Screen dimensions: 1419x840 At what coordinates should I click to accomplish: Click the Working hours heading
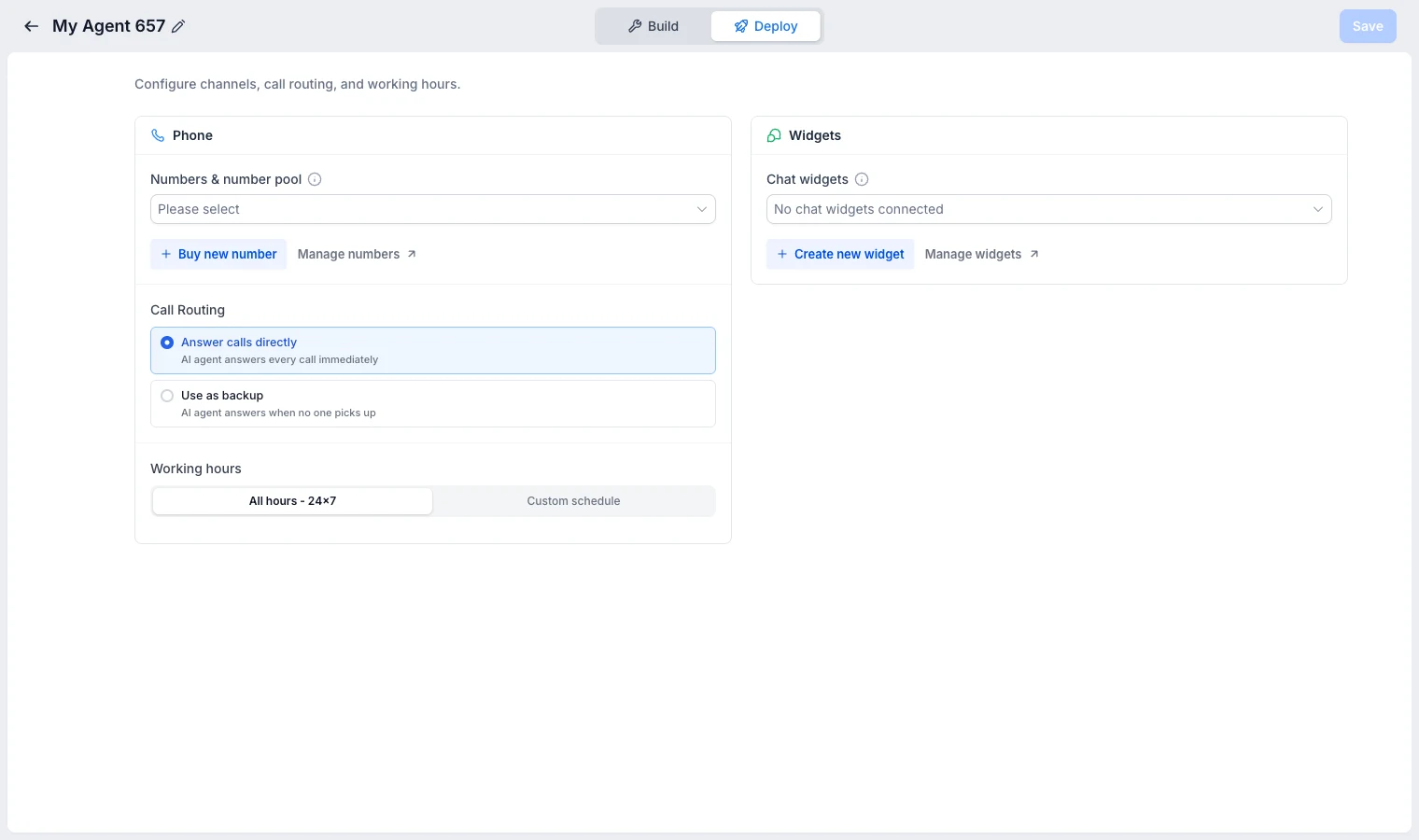click(196, 469)
